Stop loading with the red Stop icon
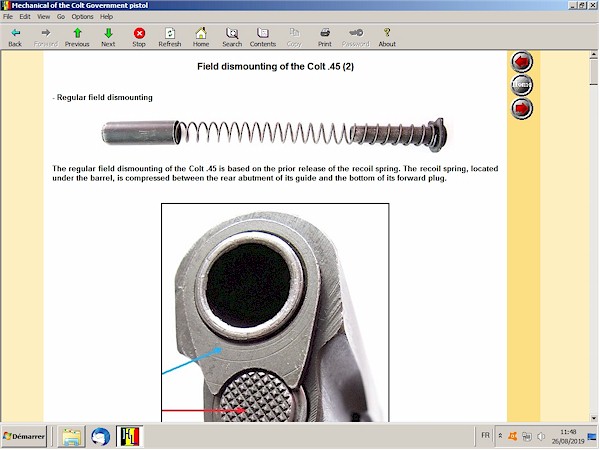This screenshot has height=450, width=600. click(x=139, y=37)
